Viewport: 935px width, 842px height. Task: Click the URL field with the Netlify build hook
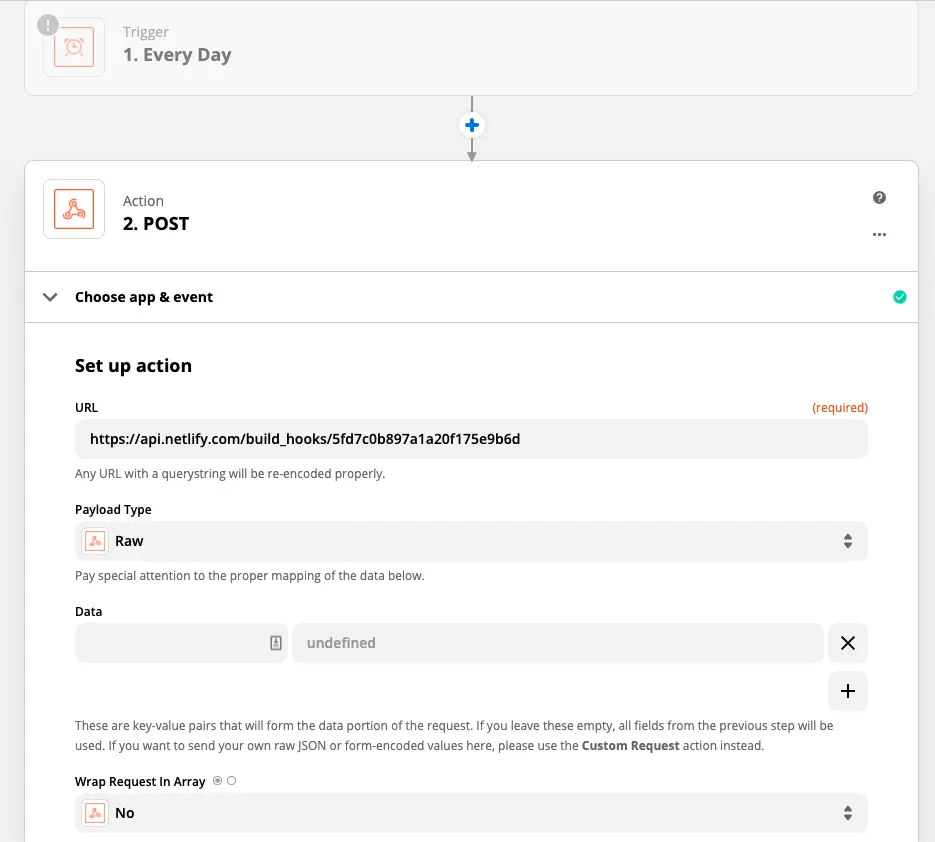[x=471, y=439]
